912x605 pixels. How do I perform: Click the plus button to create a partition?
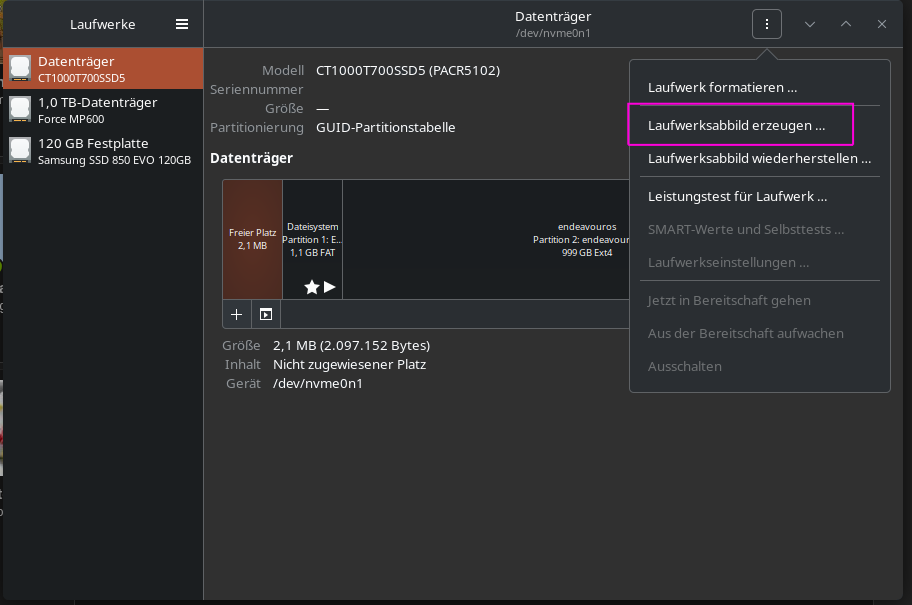pyautogui.click(x=237, y=314)
